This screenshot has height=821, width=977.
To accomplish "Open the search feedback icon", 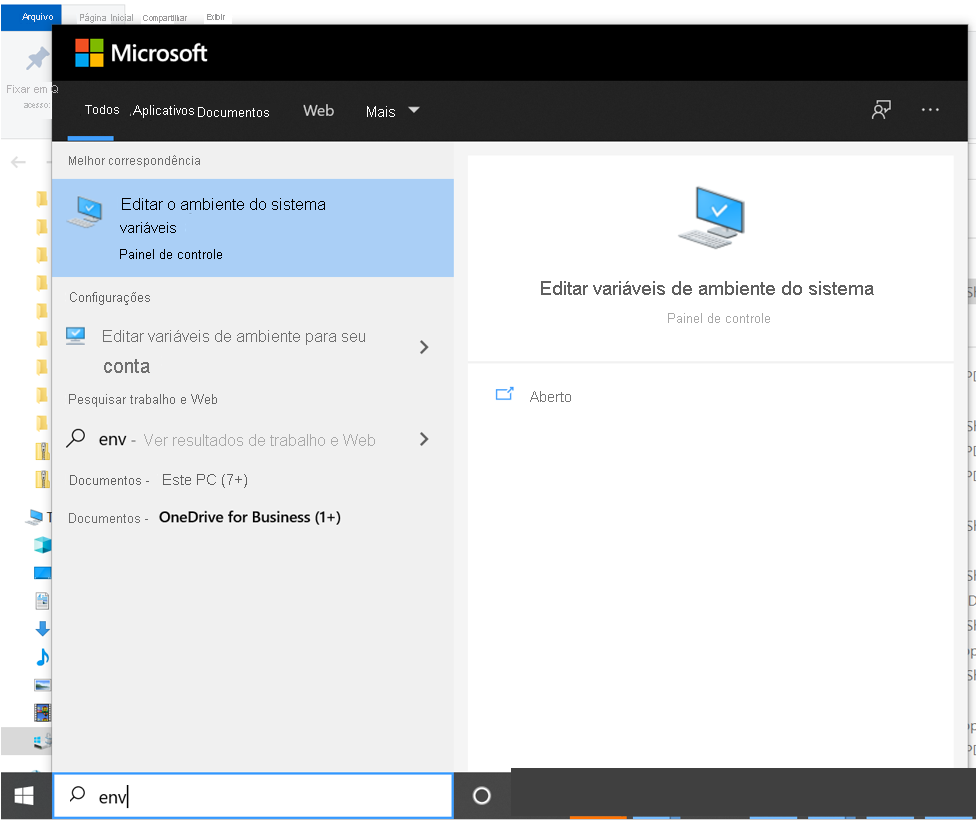I will [881, 111].
